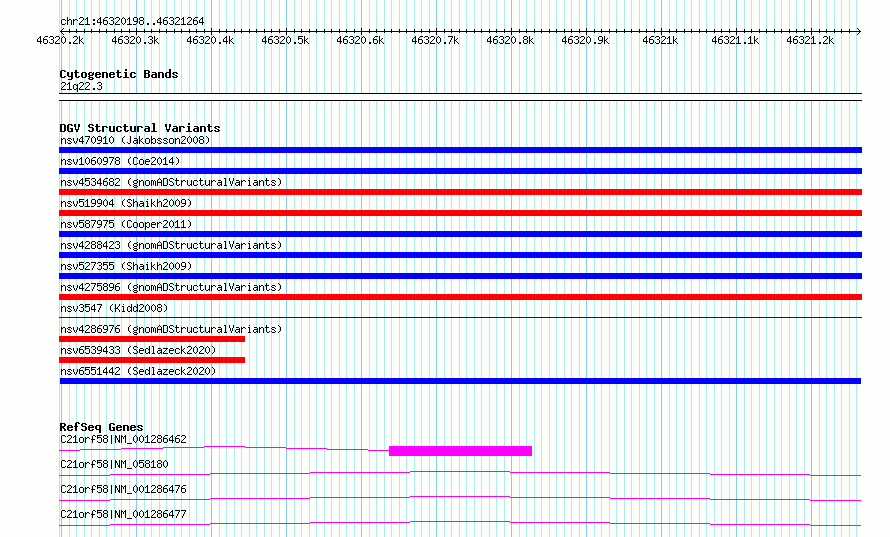Click the 46320.6k ruler label
This screenshot has width=890, height=537.
[x=360, y=40]
